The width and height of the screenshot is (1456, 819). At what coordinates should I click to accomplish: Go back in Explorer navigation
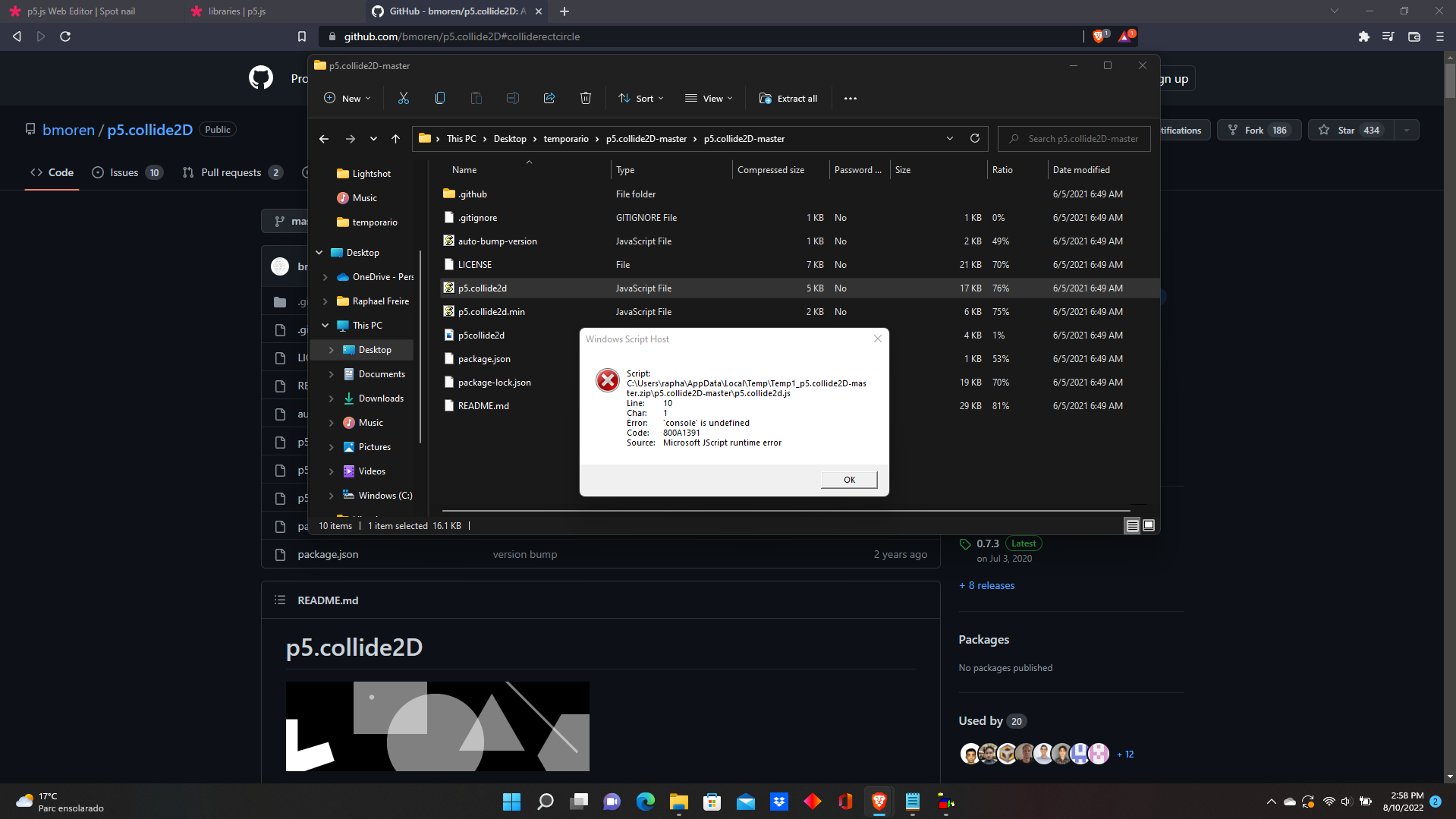pyautogui.click(x=324, y=139)
